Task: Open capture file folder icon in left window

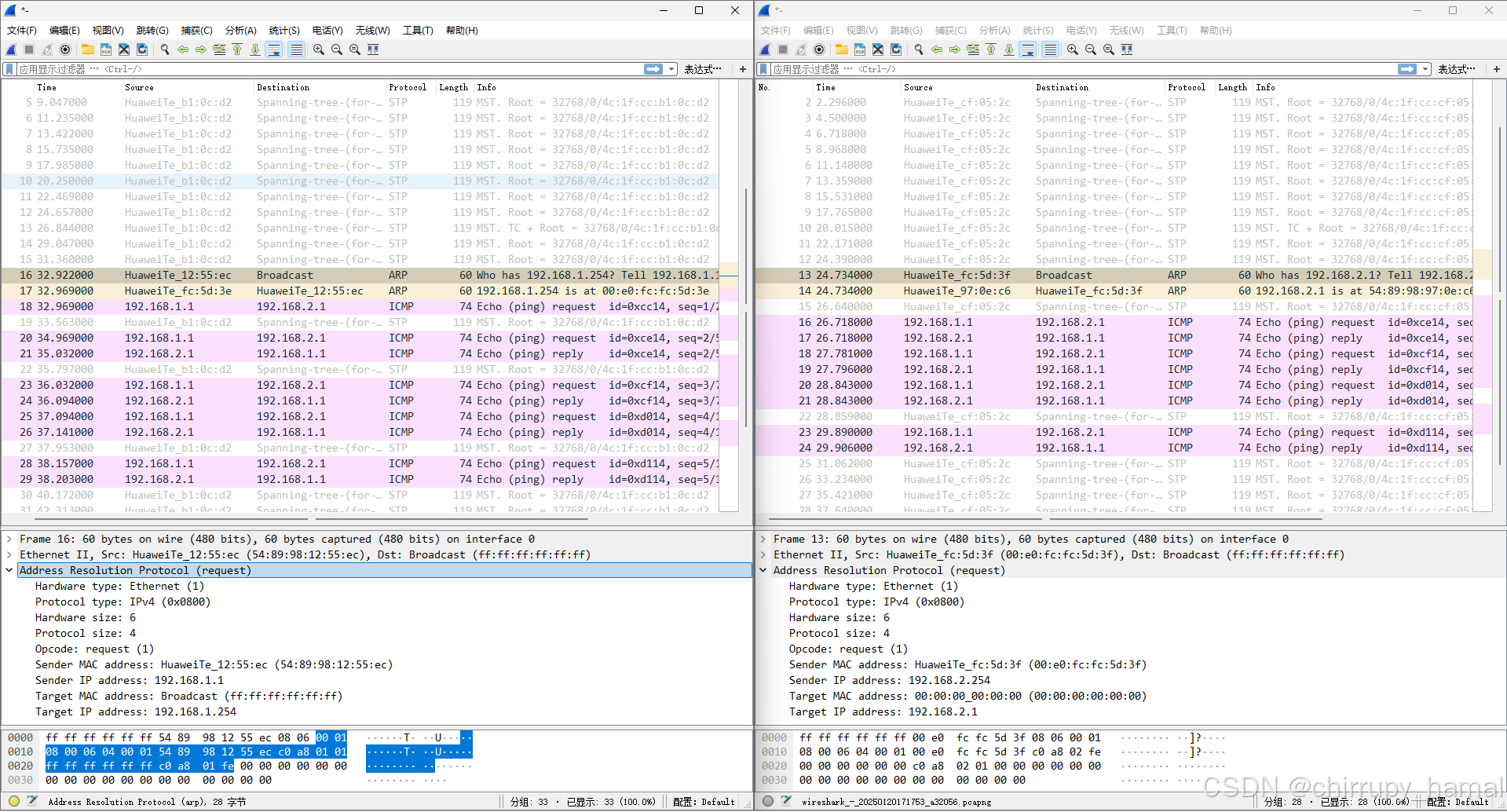Action: [x=87, y=49]
